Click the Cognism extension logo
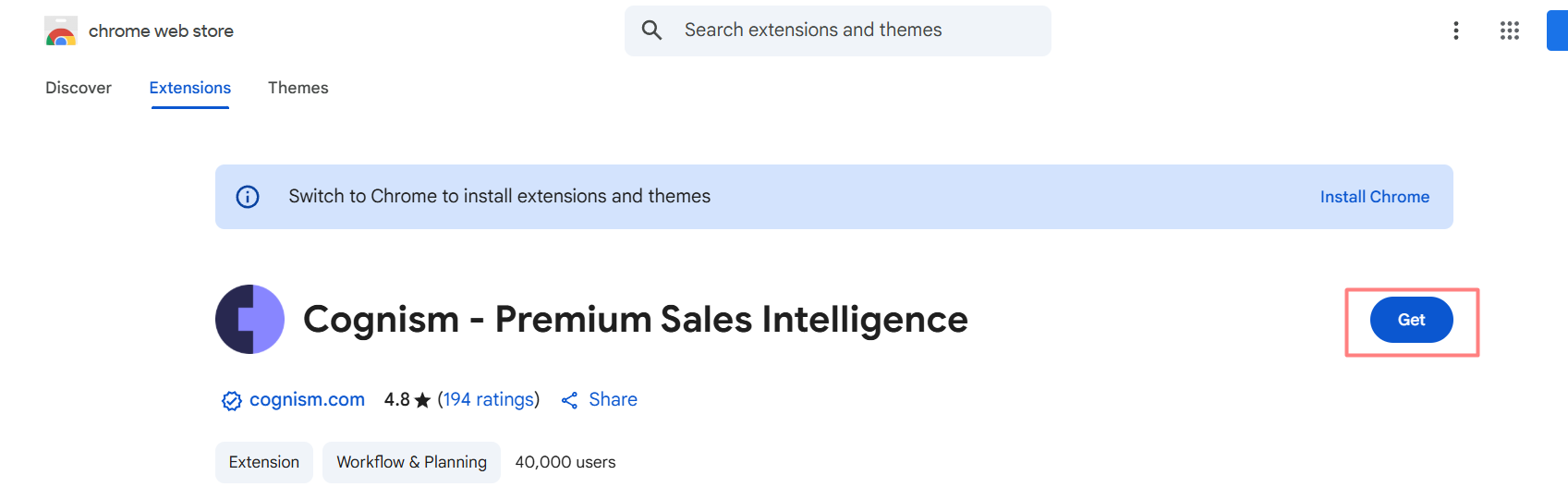 click(249, 320)
